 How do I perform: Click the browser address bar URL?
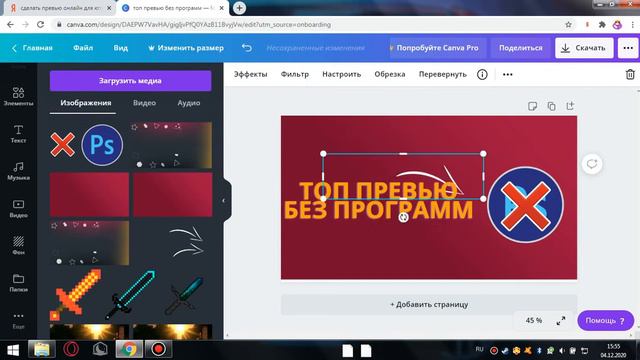coord(198,24)
